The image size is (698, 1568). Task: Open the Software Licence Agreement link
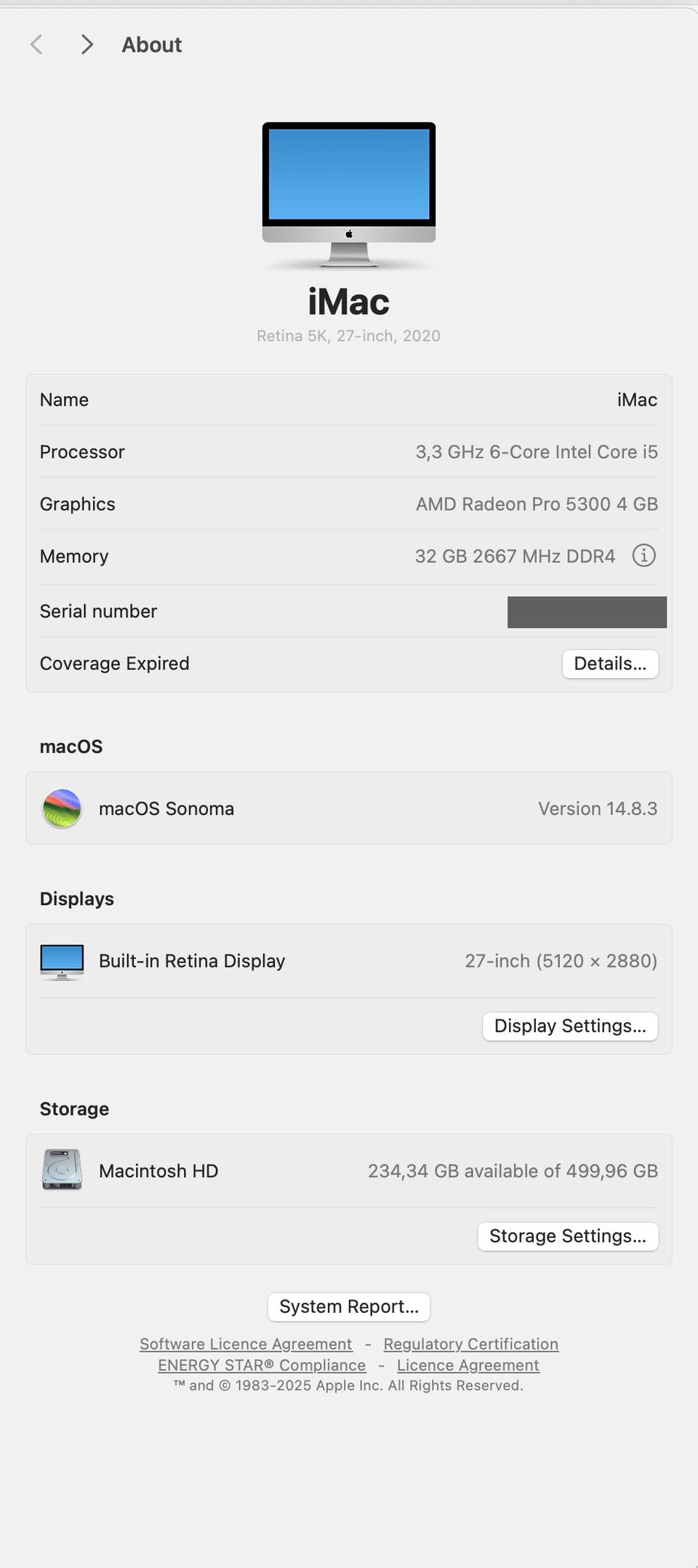pos(246,1344)
